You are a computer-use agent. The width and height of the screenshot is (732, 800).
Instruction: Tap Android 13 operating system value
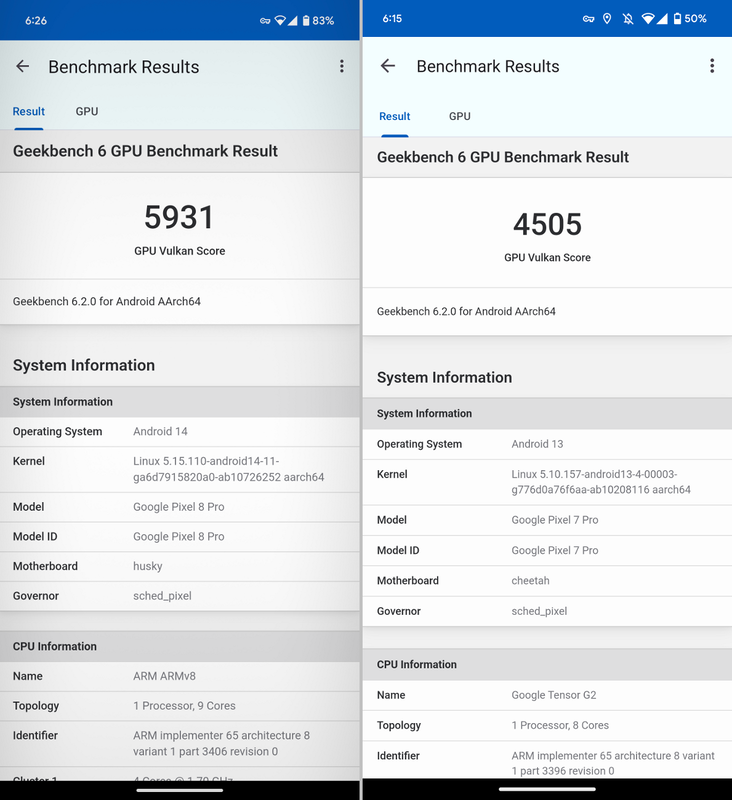click(537, 444)
